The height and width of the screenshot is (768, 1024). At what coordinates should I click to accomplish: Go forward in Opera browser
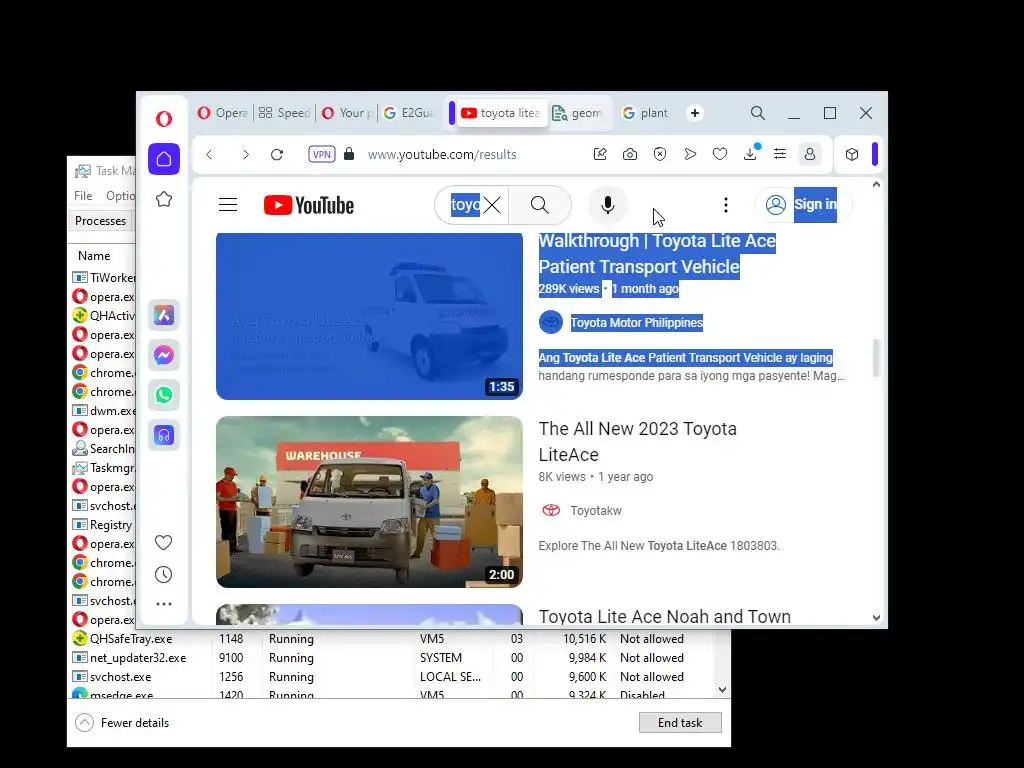click(246, 155)
